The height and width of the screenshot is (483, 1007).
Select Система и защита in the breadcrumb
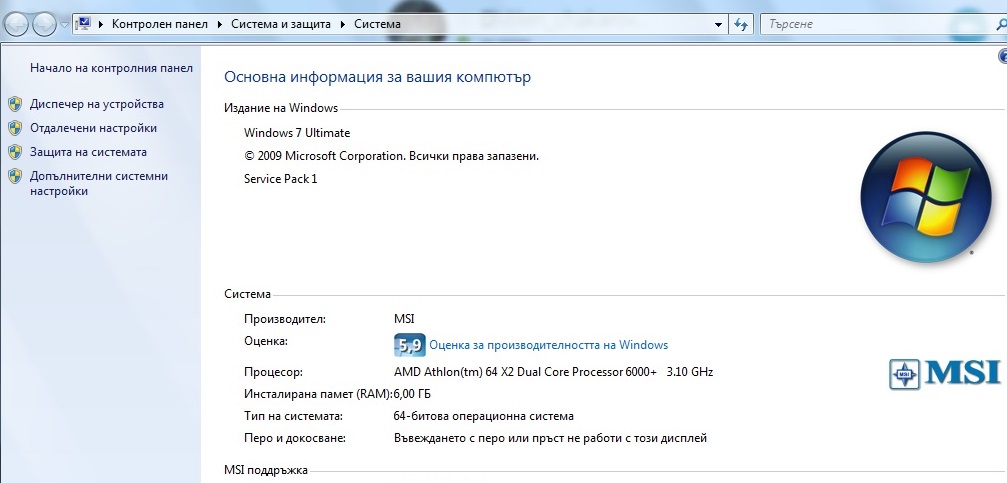click(281, 24)
